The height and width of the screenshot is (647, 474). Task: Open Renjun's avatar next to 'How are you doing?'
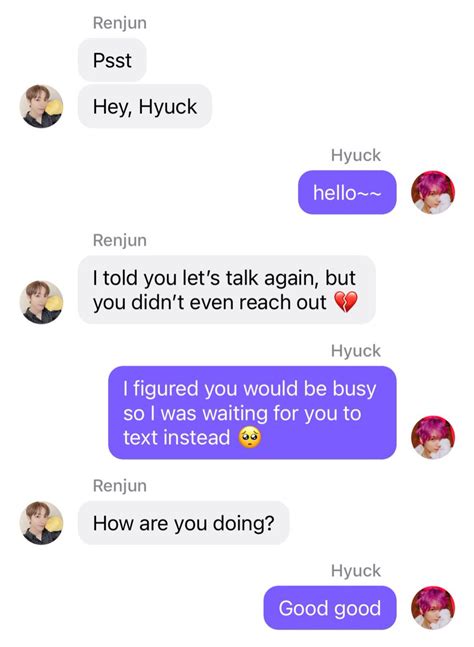pyautogui.click(x=41, y=523)
